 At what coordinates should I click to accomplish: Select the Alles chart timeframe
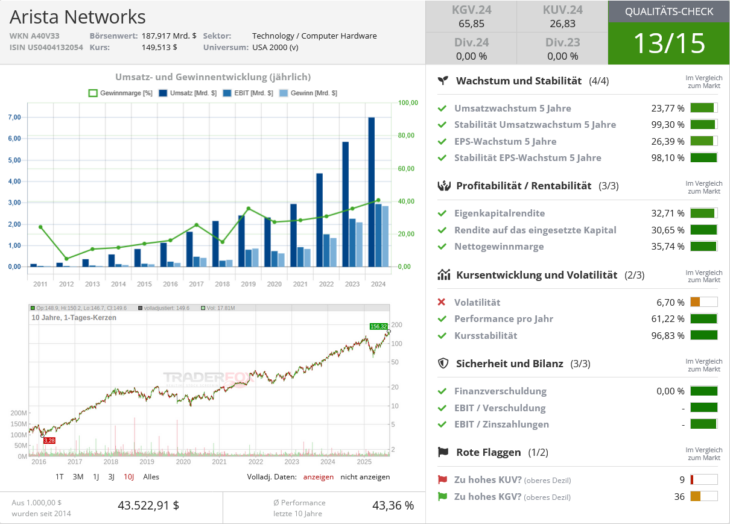click(151, 477)
